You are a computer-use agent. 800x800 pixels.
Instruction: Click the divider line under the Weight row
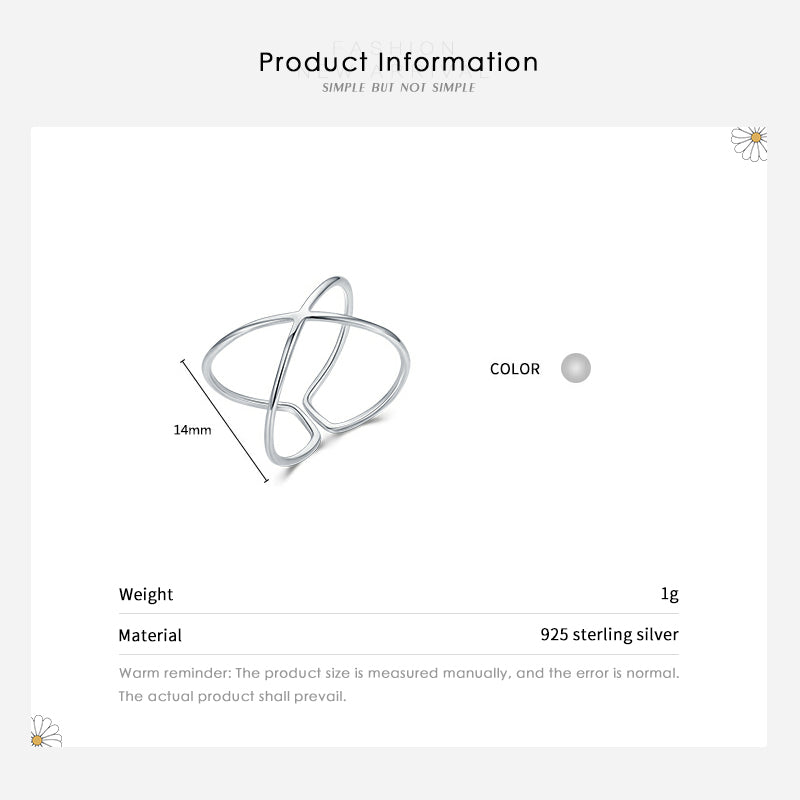399,613
